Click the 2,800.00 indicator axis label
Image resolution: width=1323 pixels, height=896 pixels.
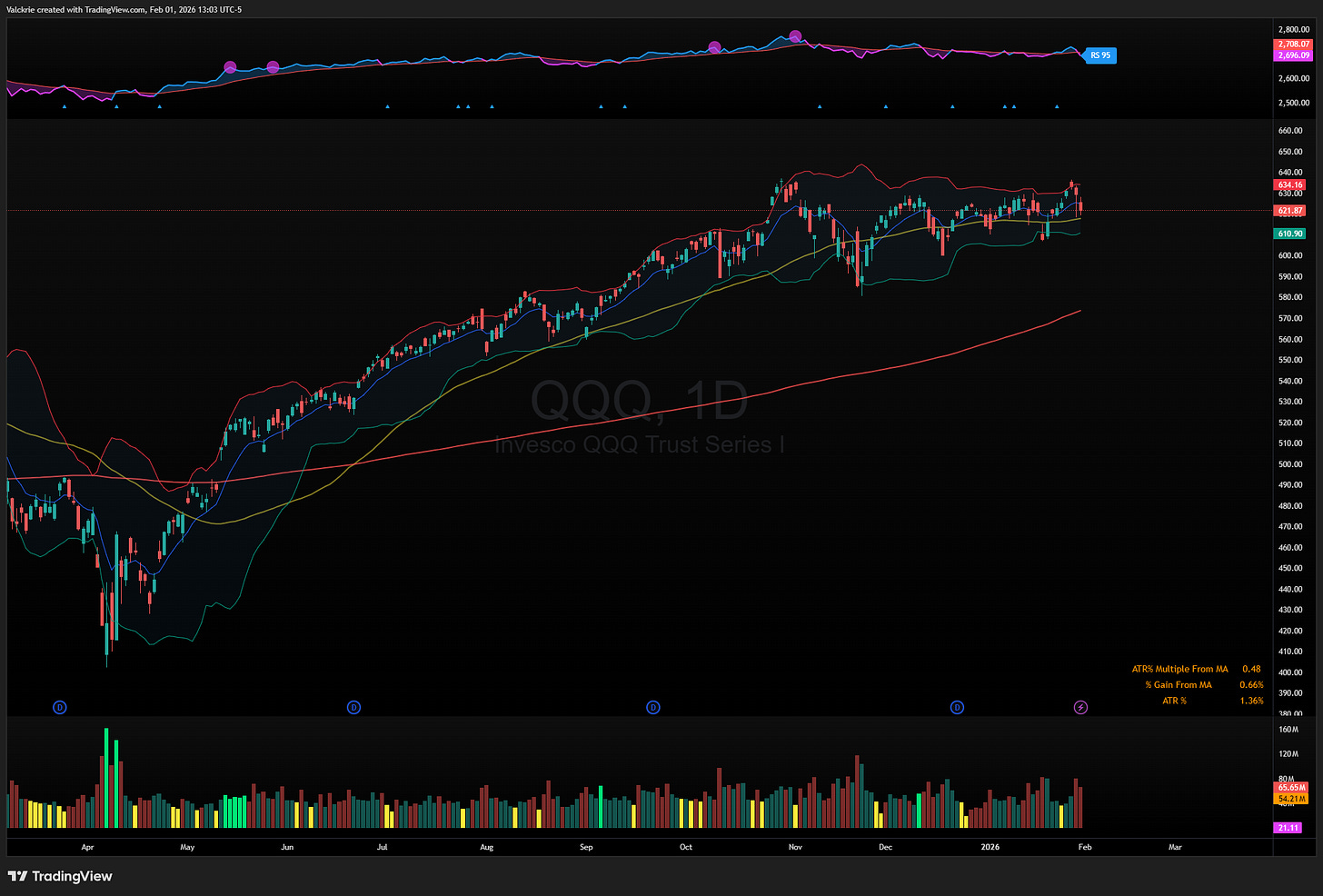(1294, 30)
